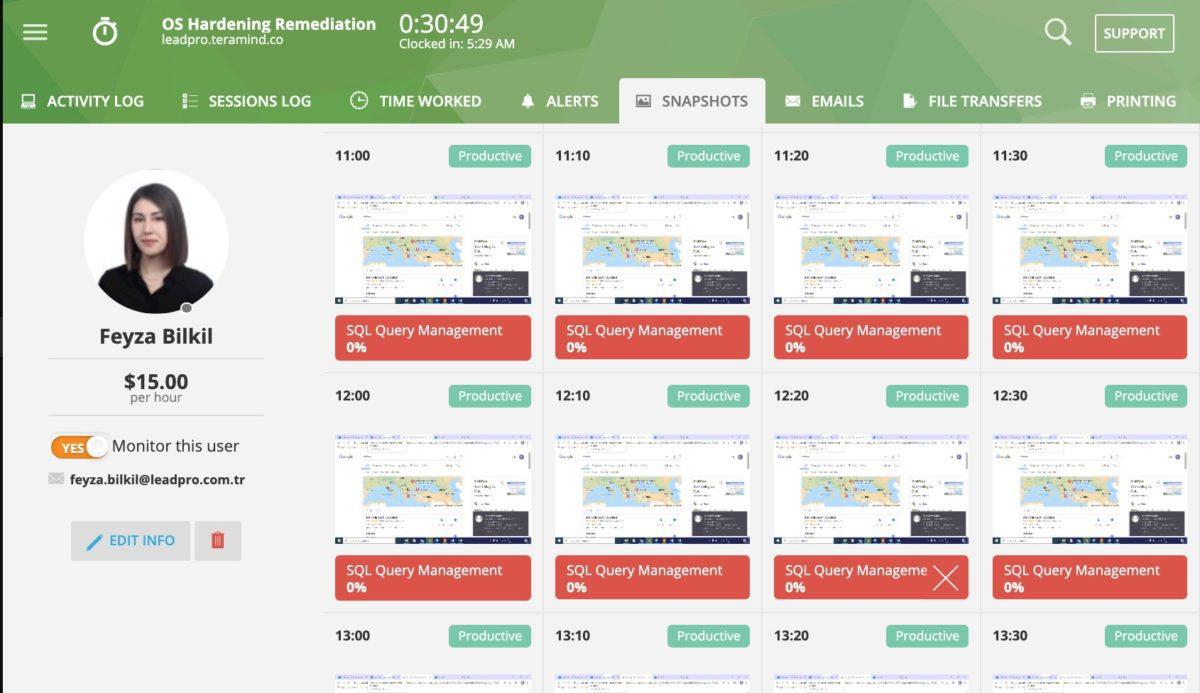Open search with the magnifier icon

click(x=1057, y=32)
